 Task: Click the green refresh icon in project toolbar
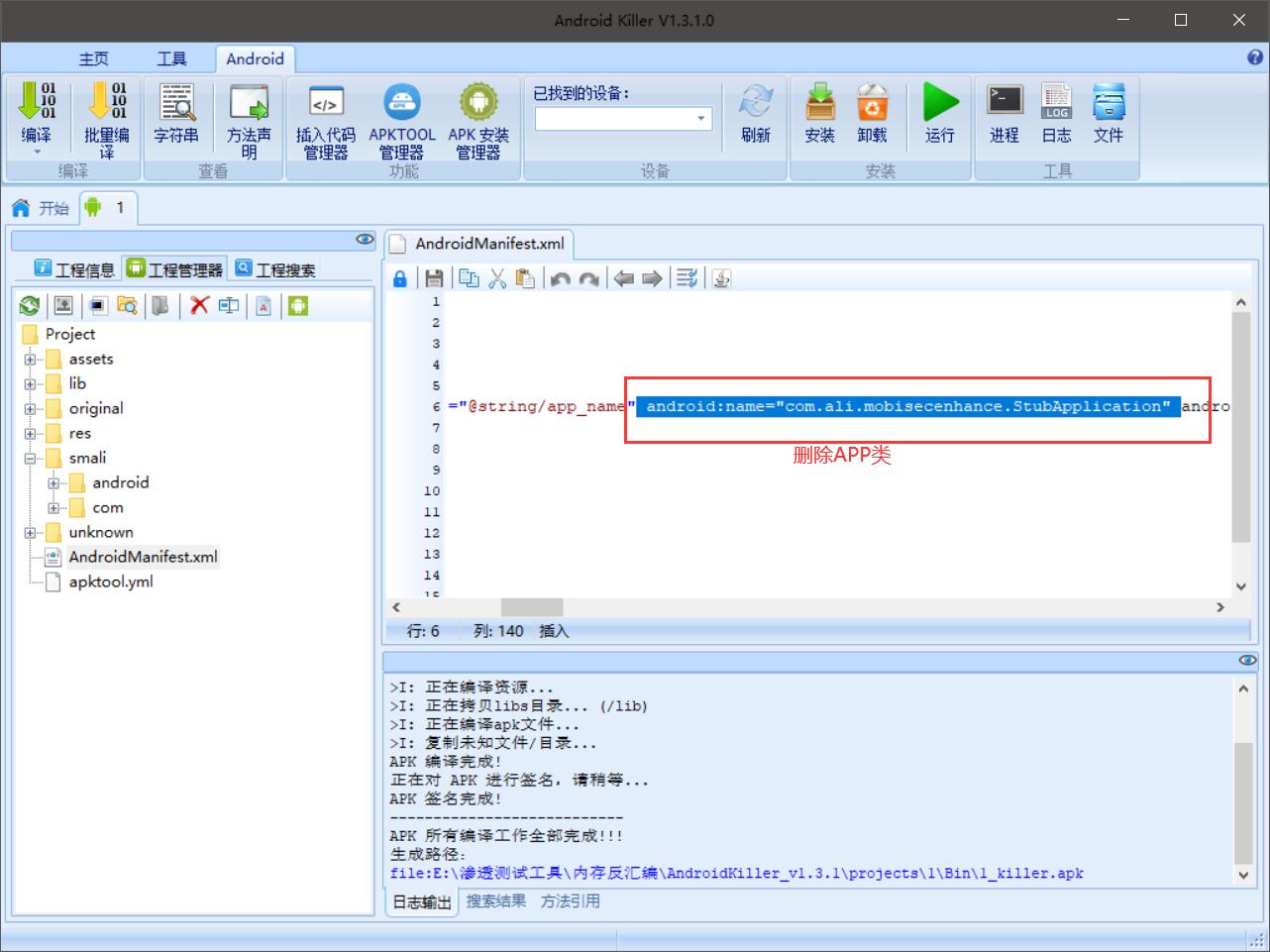(x=30, y=306)
